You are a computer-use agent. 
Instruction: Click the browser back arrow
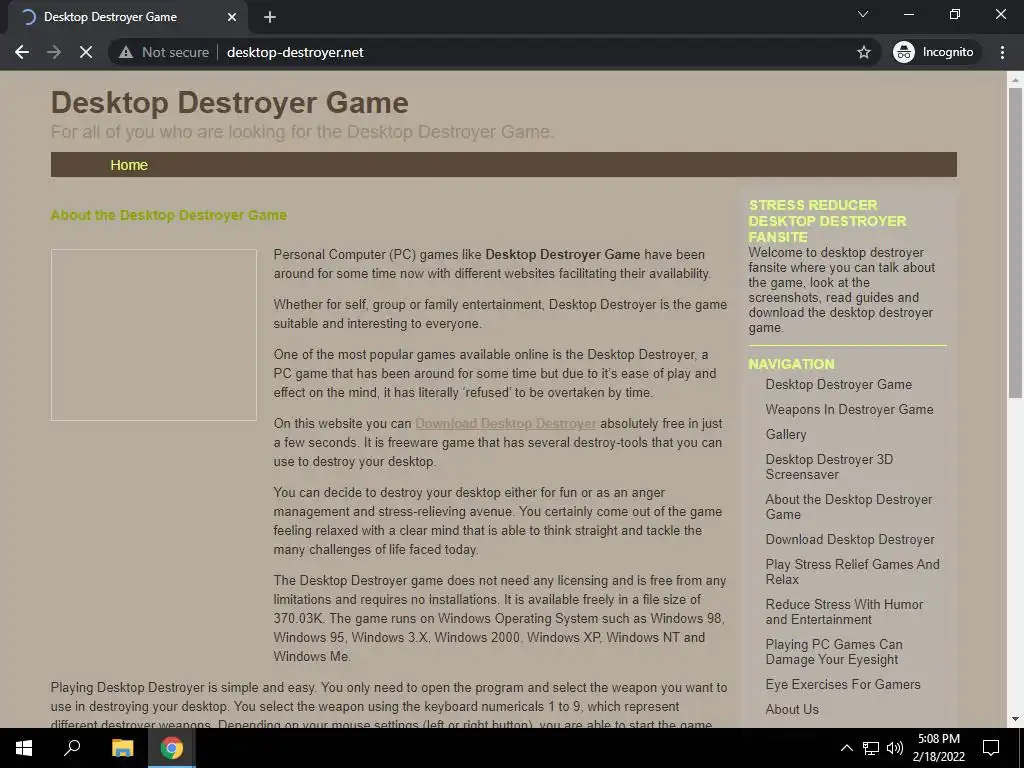tap(22, 52)
